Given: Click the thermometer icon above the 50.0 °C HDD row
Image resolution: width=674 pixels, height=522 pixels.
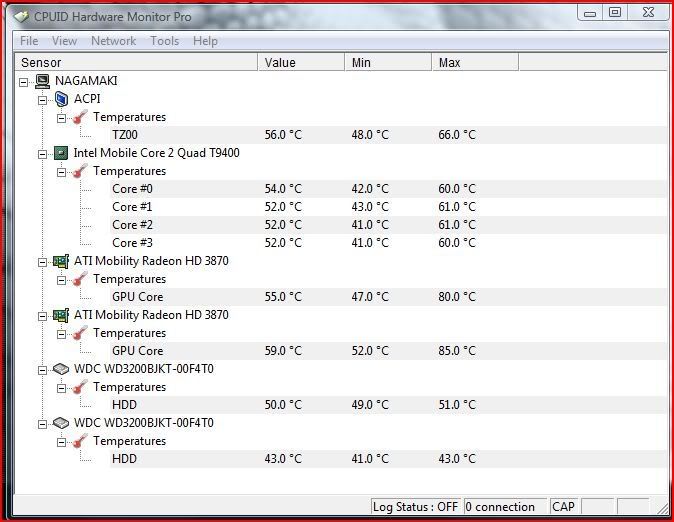Looking at the screenshot, I should click(x=80, y=387).
